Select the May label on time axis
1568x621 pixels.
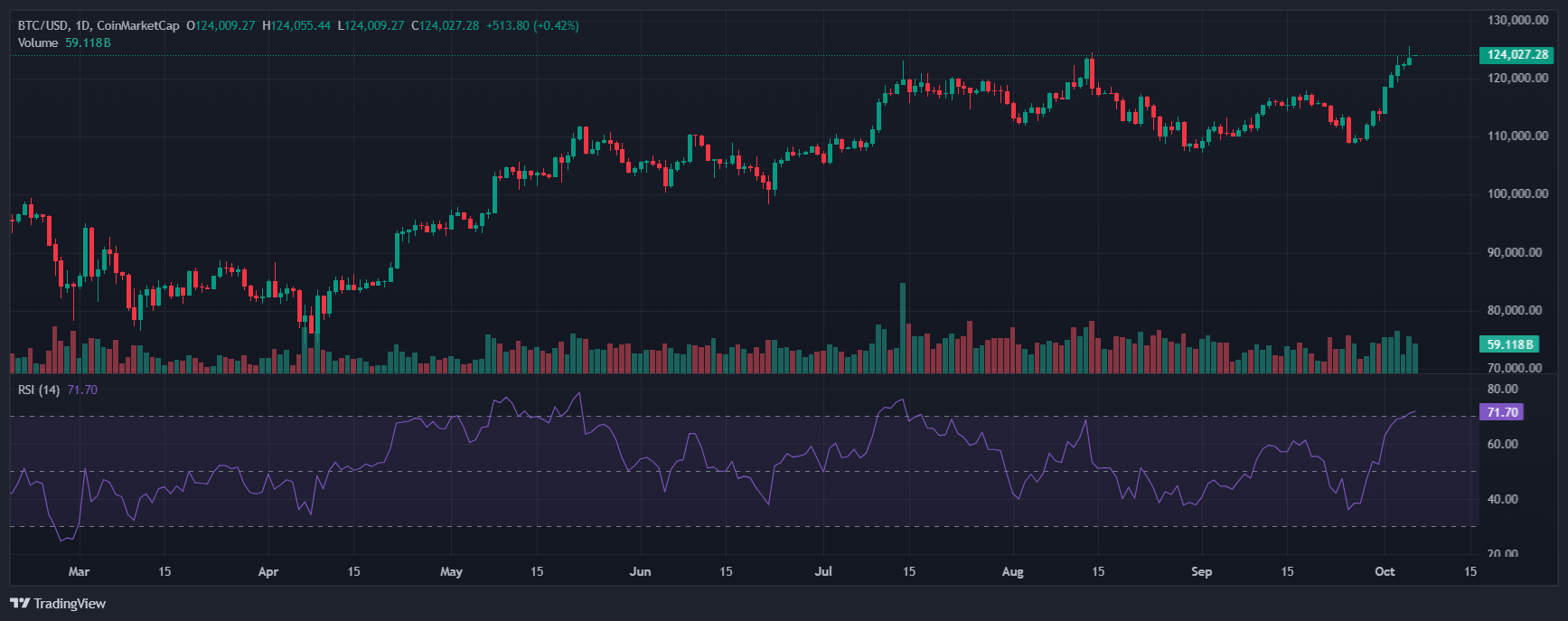click(x=451, y=571)
